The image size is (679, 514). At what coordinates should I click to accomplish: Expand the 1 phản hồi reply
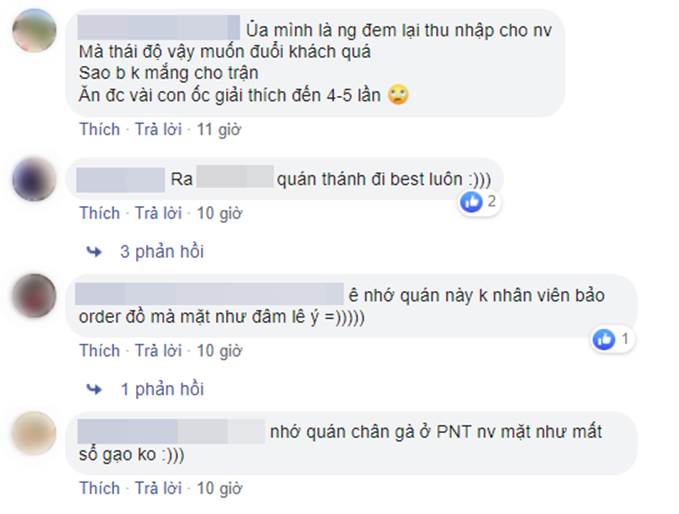tap(162, 389)
